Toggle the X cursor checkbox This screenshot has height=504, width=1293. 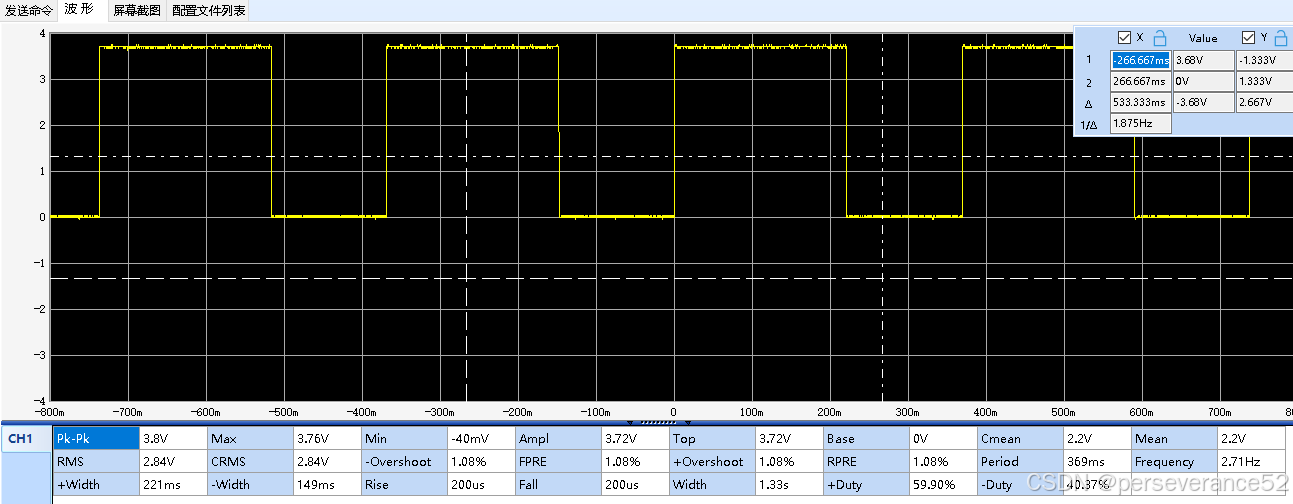click(x=1124, y=38)
